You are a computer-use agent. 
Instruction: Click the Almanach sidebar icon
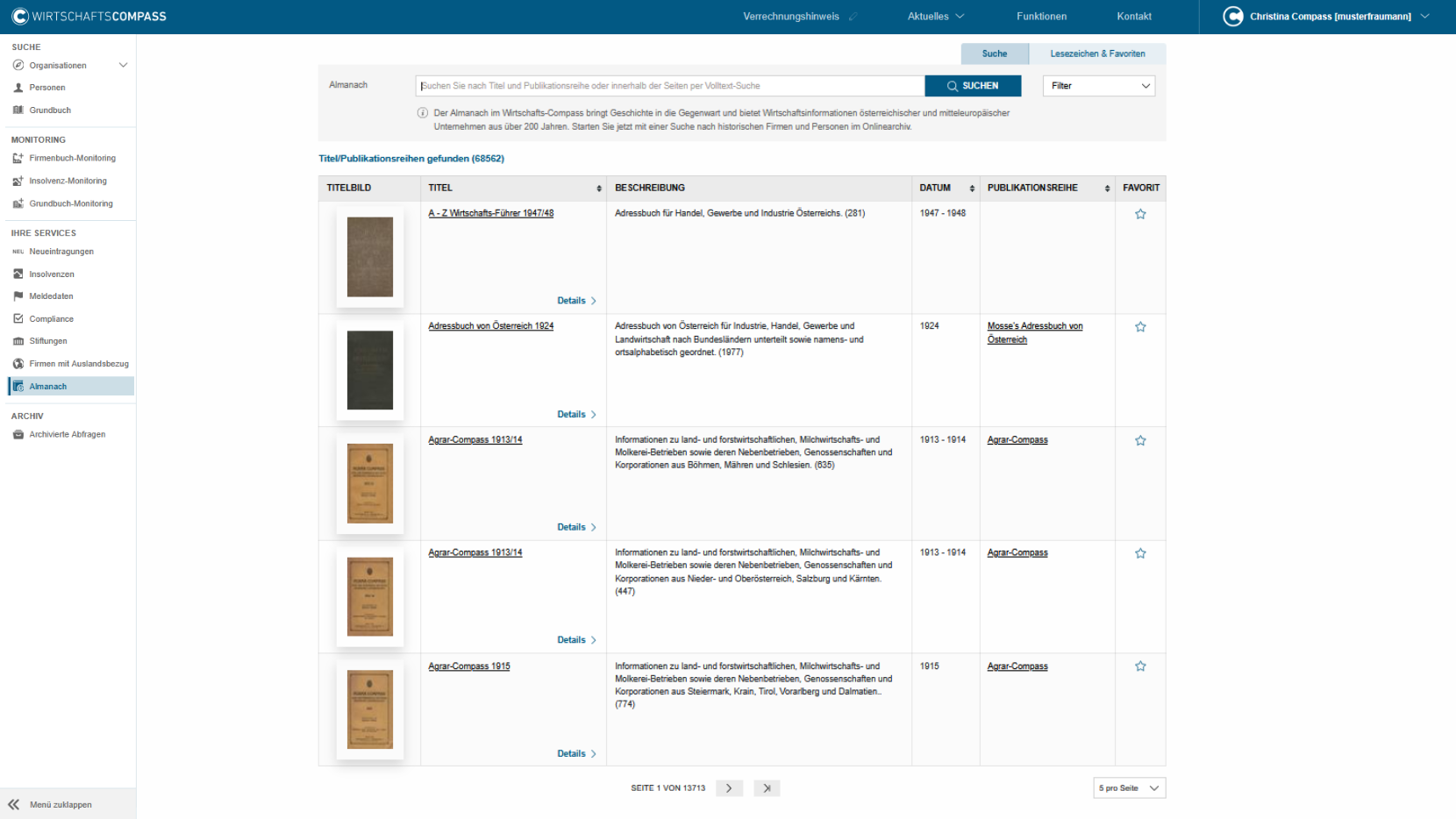[x=18, y=387]
